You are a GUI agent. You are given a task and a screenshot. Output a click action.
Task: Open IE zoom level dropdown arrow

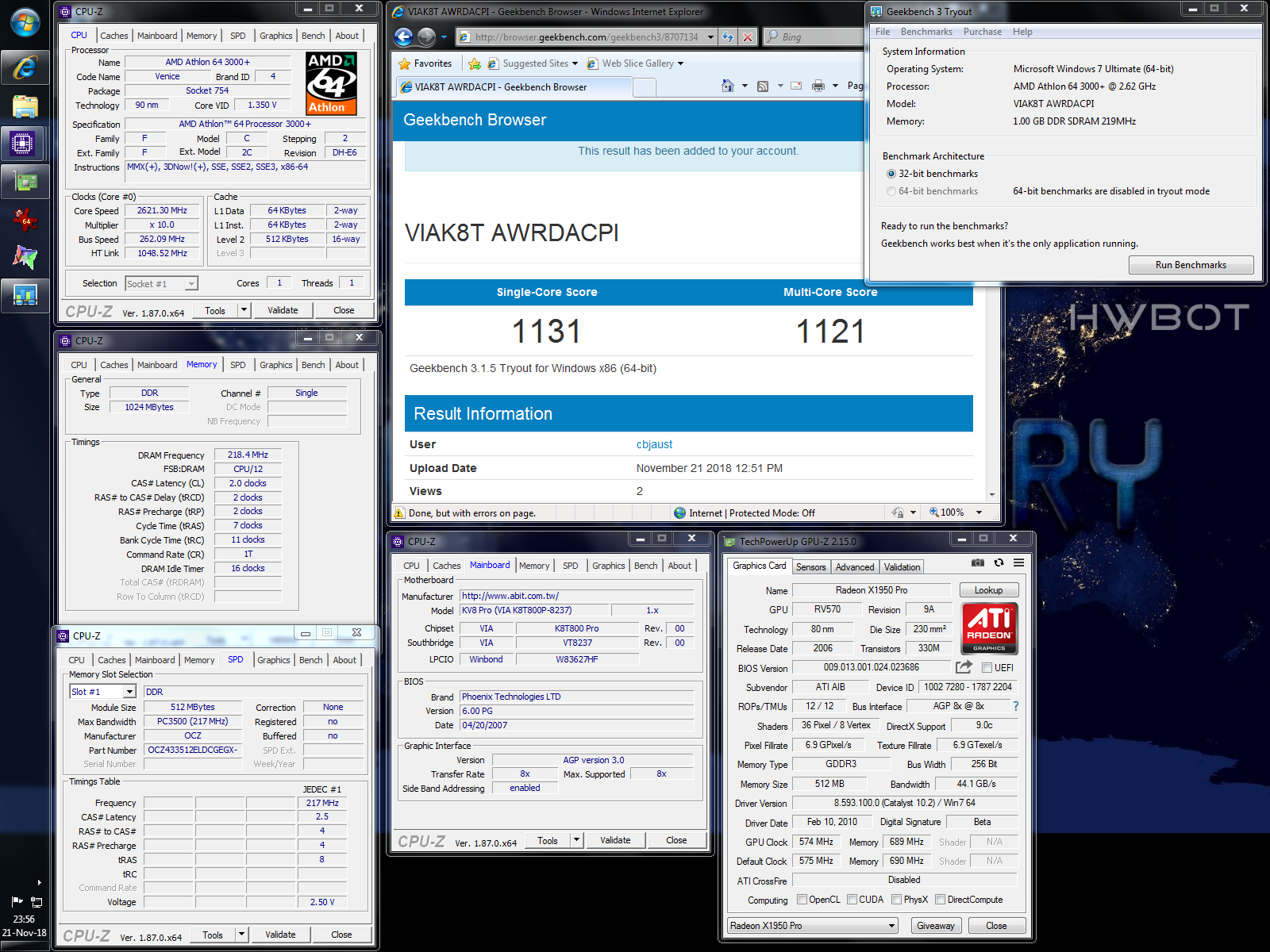tap(979, 512)
